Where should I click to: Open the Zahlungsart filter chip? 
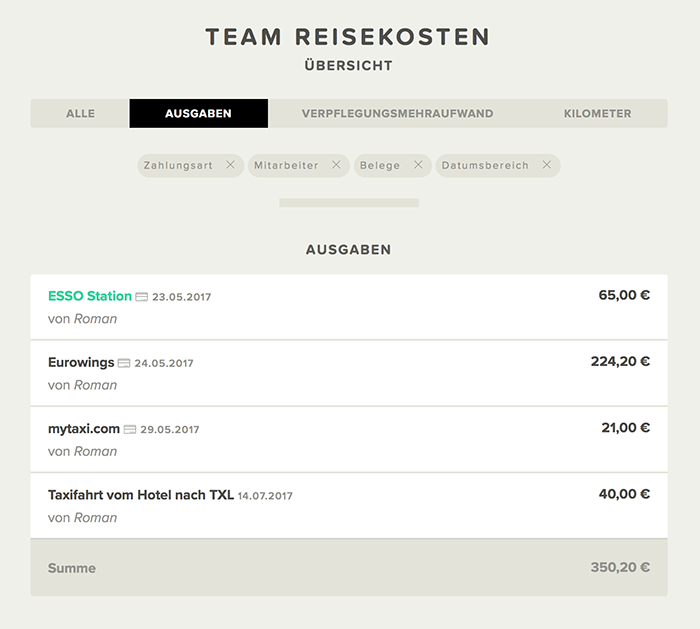(x=178, y=166)
